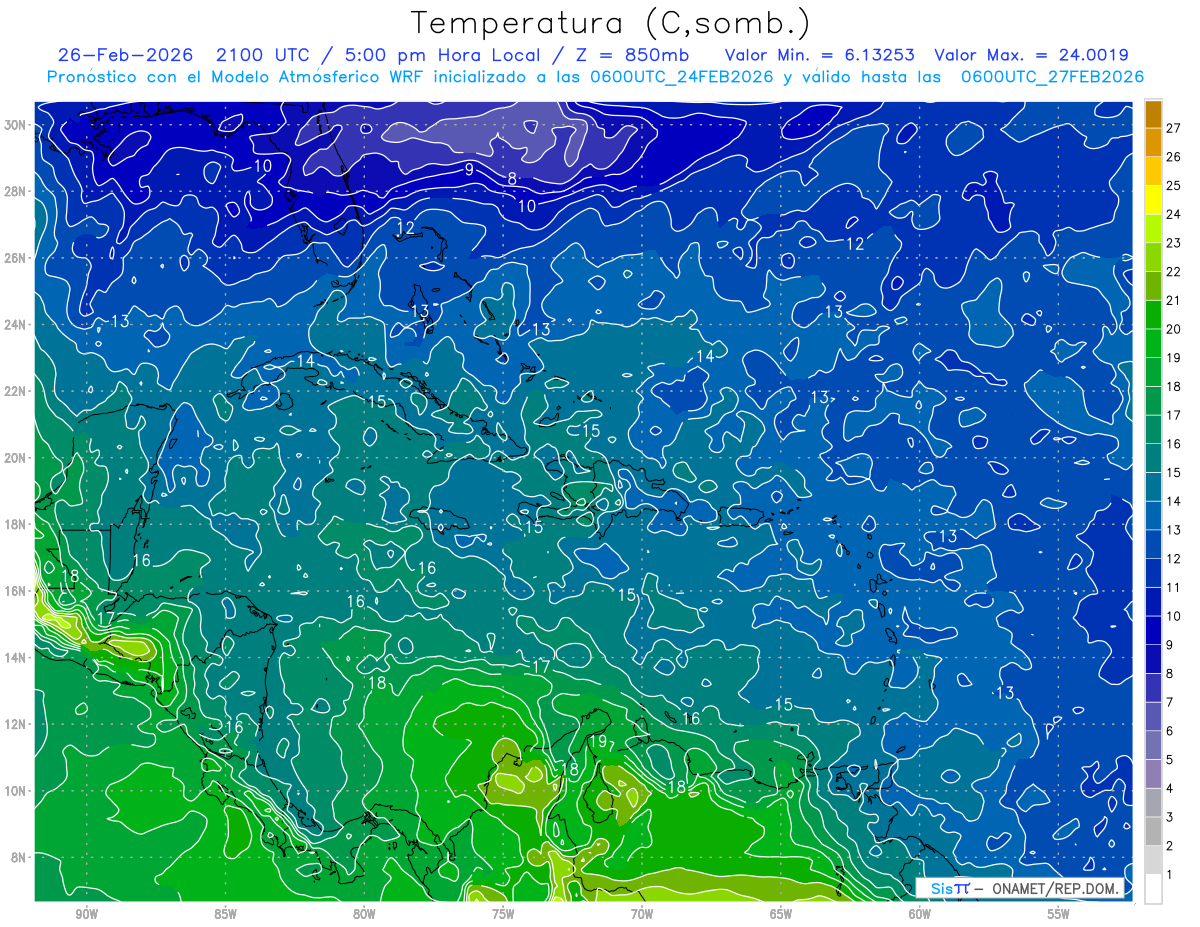Image resolution: width=1200 pixels, height=927 pixels.
Task: Click the color scale label "1"
Action: pos(1170,875)
